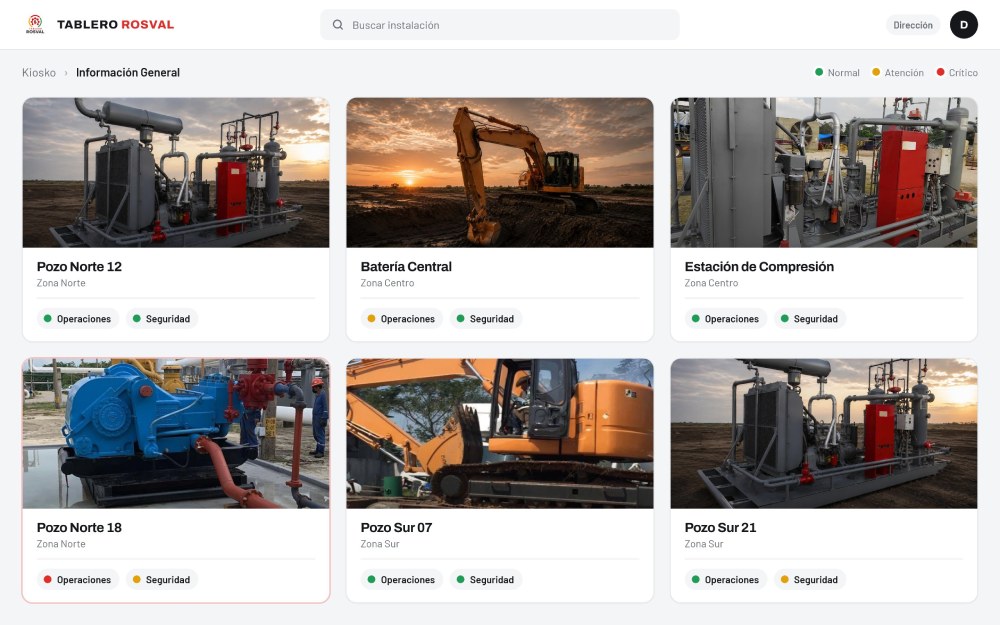1000x625 pixels.
Task: Open Seguridad status of Pozo Sur 07
Action: [x=485, y=579]
